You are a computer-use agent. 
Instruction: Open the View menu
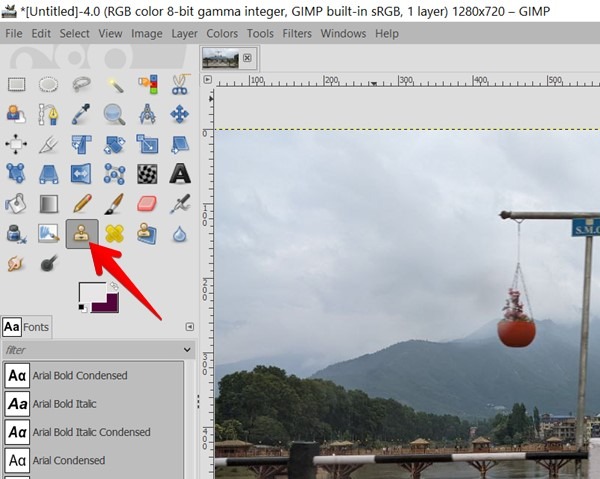coord(110,34)
